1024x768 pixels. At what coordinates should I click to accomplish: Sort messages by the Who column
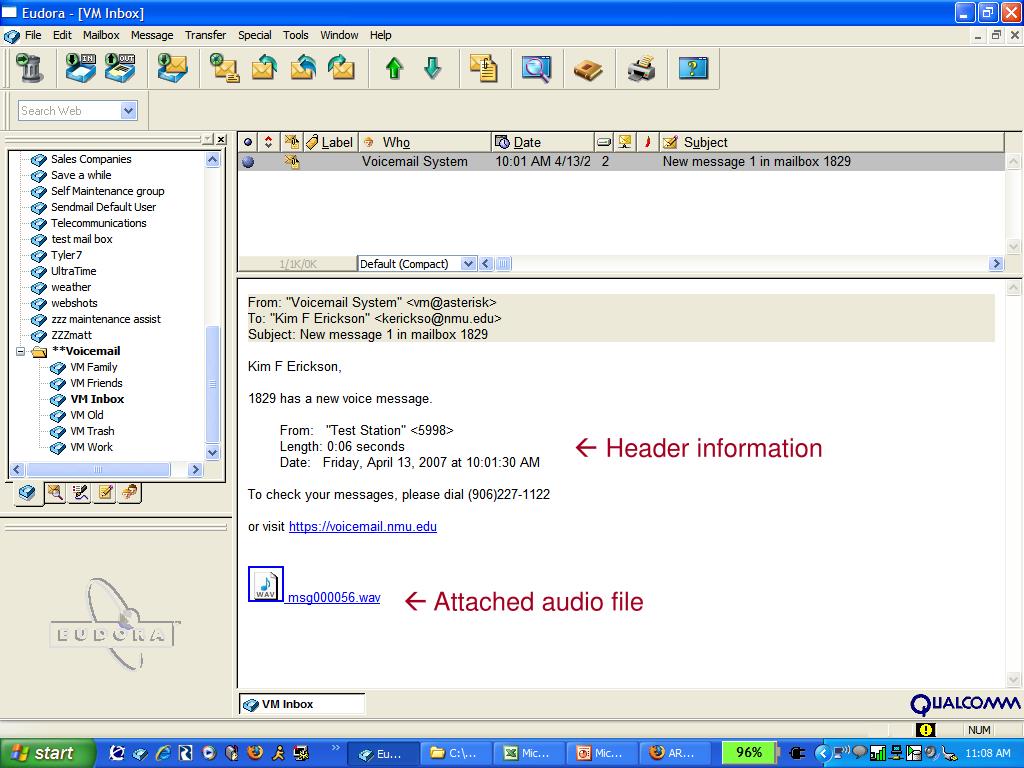(x=424, y=142)
